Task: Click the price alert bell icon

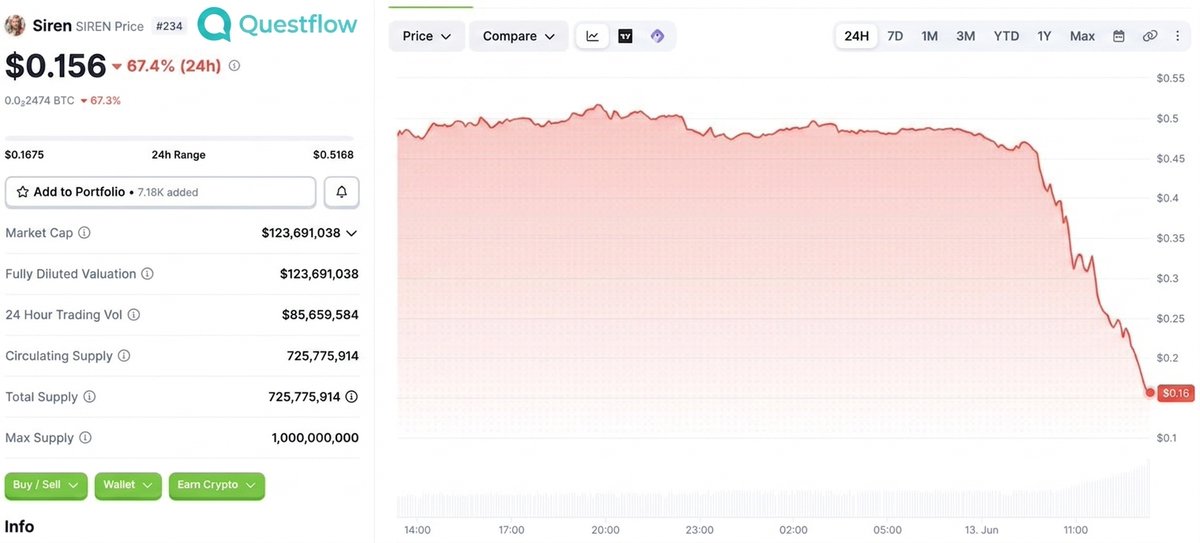Action: [x=341, y=192]
